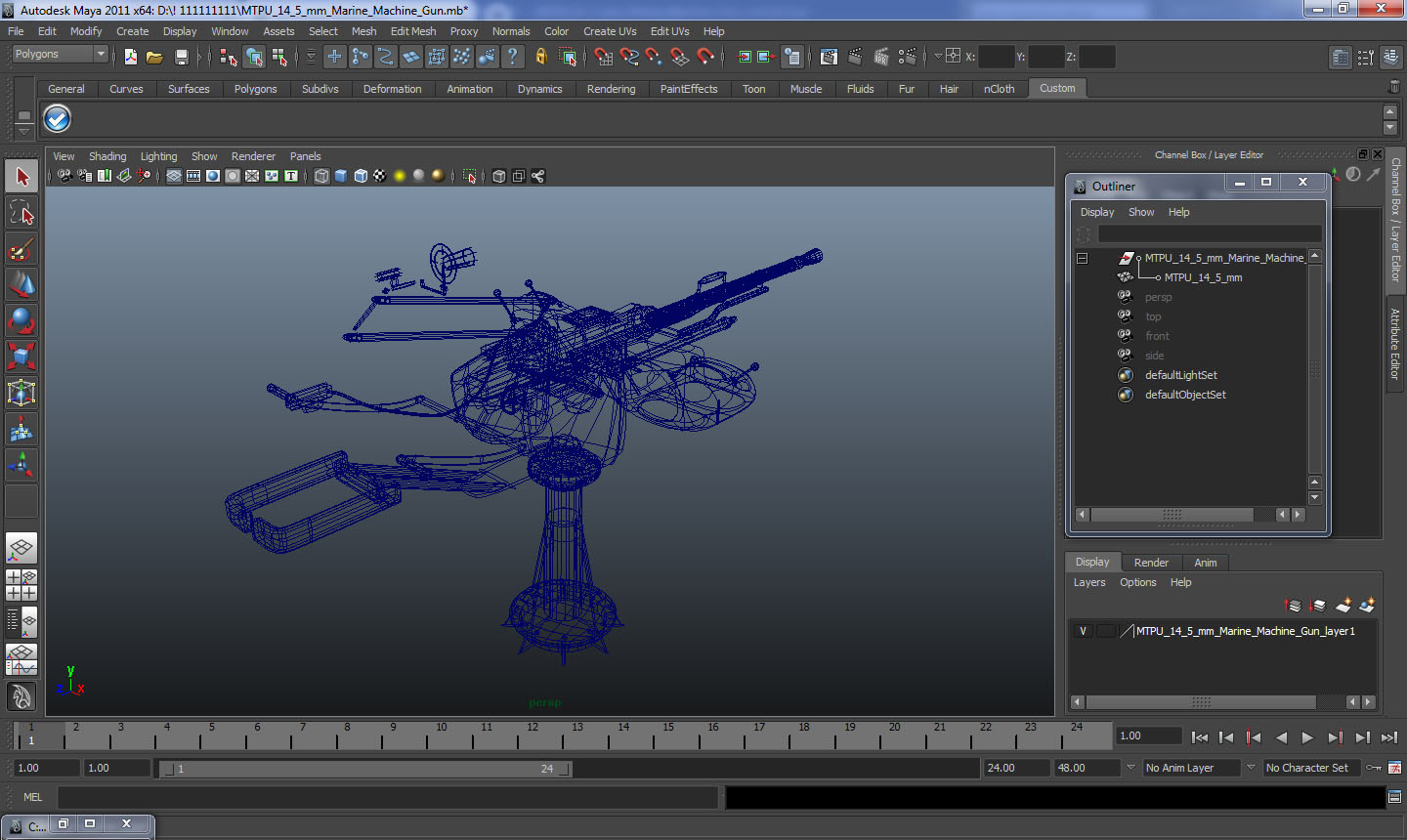Select the Universal Manipulator tool
This screenshot has height=840, width=1407.
[21, 393]
